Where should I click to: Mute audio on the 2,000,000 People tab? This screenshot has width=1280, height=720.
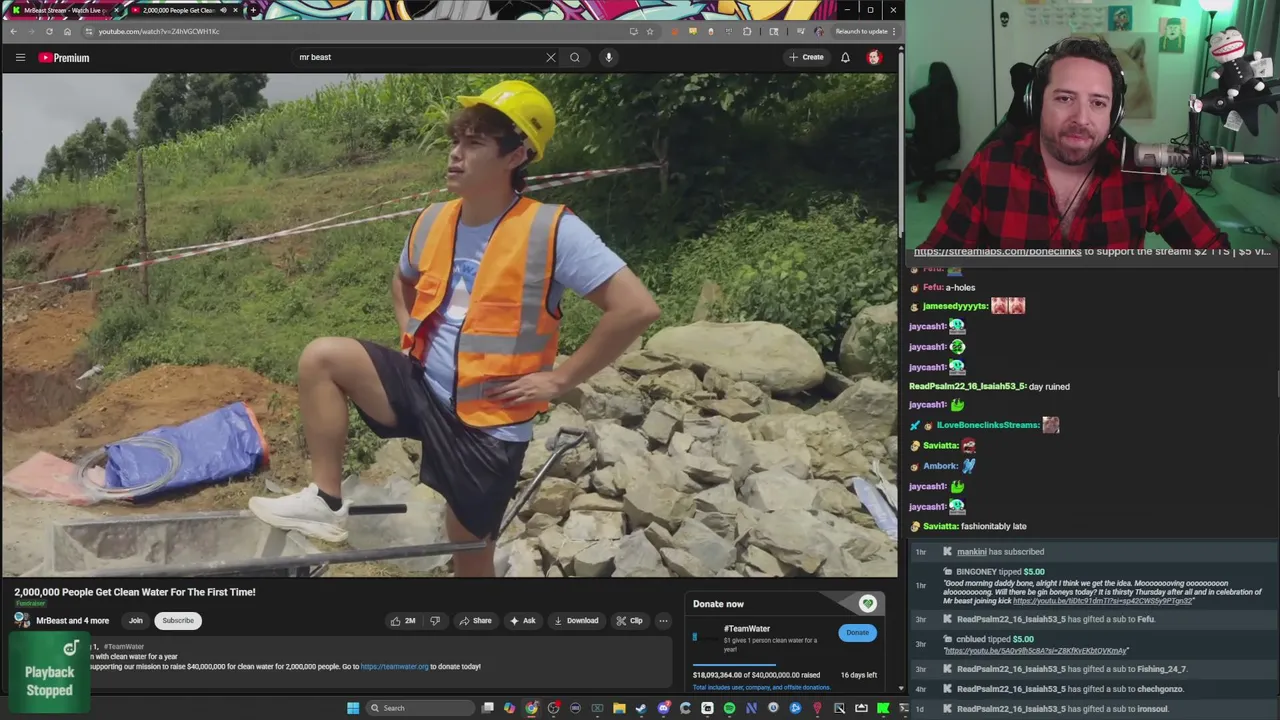click(223, 10)
